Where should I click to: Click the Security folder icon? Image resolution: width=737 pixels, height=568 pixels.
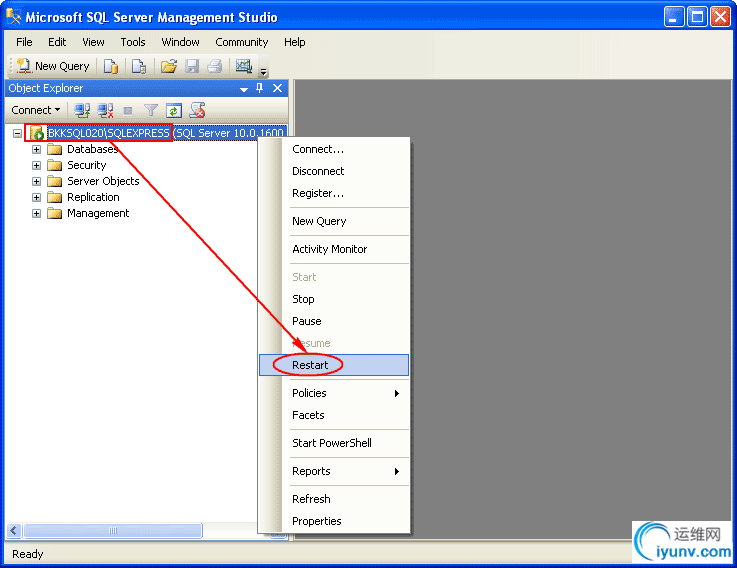click(55, 166)
